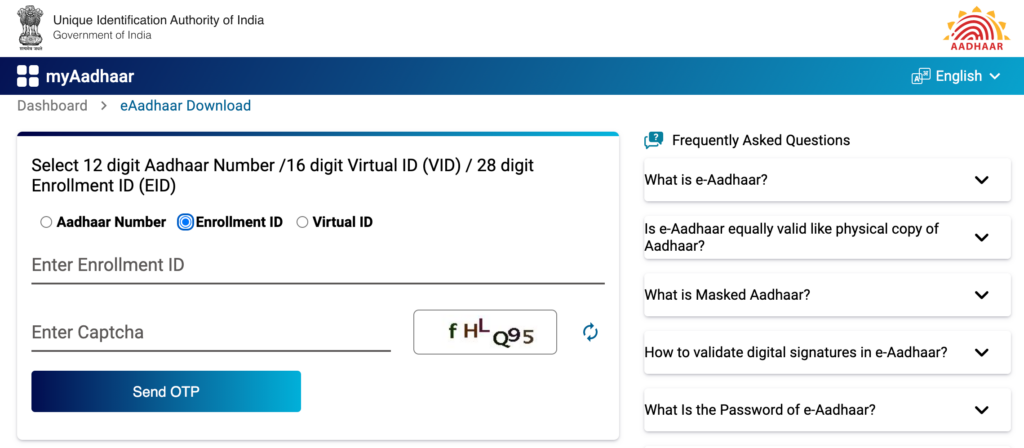This screenshot has width=1024, height=448.
Task: Expand the 'What is Masked Aadhaar?' question
Action: (981, 295)
